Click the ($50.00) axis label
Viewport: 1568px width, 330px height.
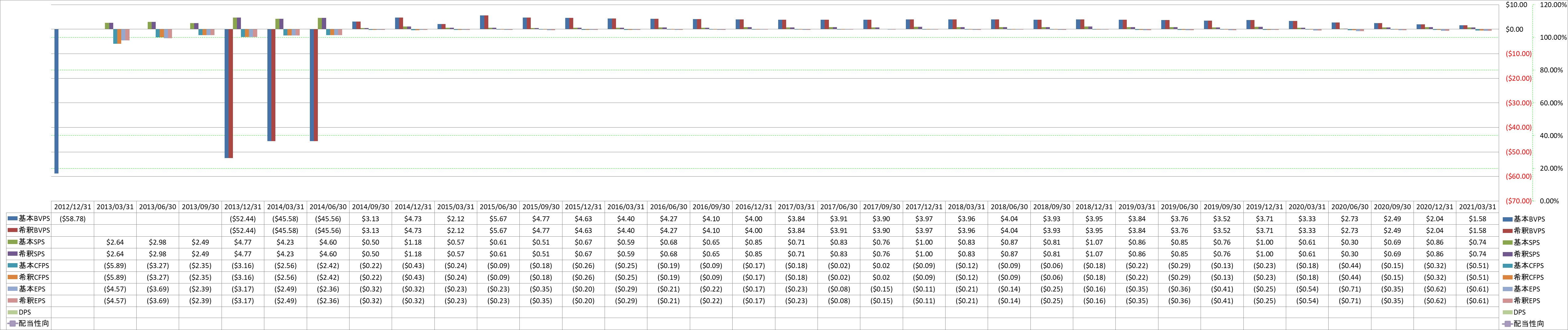[1519, 152]
